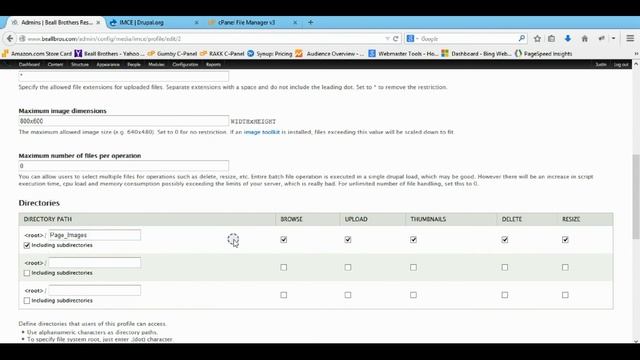Image resolution: width=640 pixels, height=360 pixels.
Task: Click the file extensions field containing asterisk
Action: 124,76
